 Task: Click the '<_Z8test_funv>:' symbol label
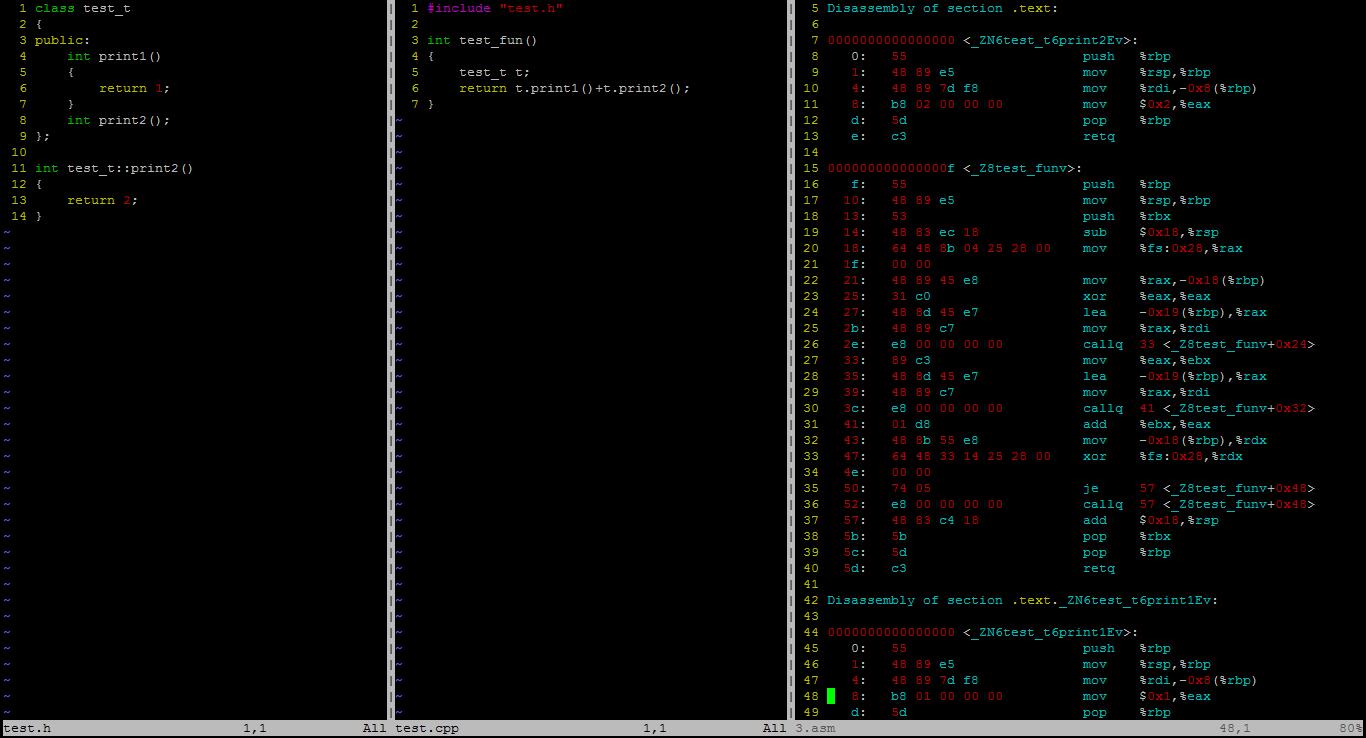pyautogui.click(x=1022, y=168)
